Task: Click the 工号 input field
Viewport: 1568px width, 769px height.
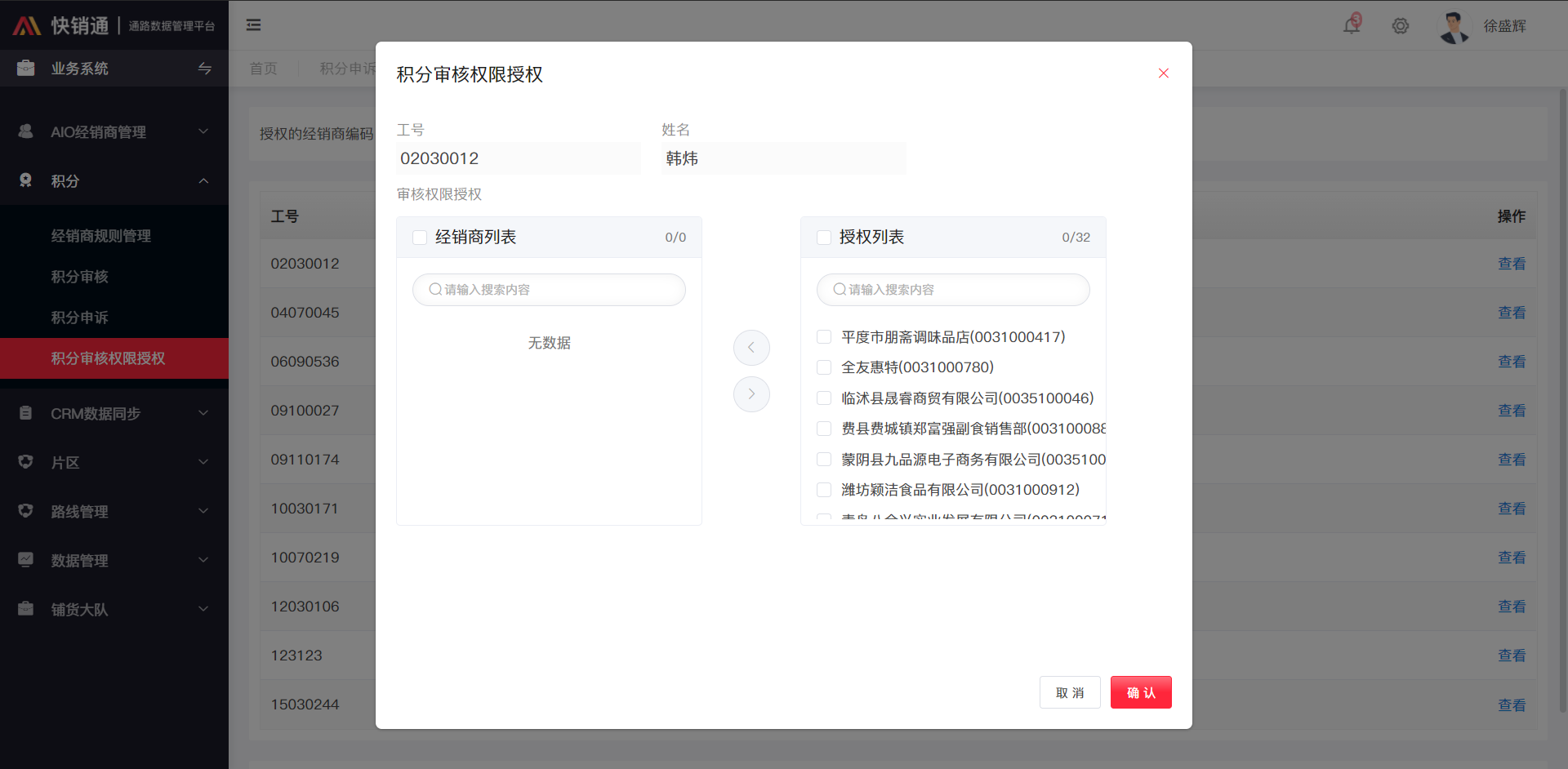Action: point(519,158)
